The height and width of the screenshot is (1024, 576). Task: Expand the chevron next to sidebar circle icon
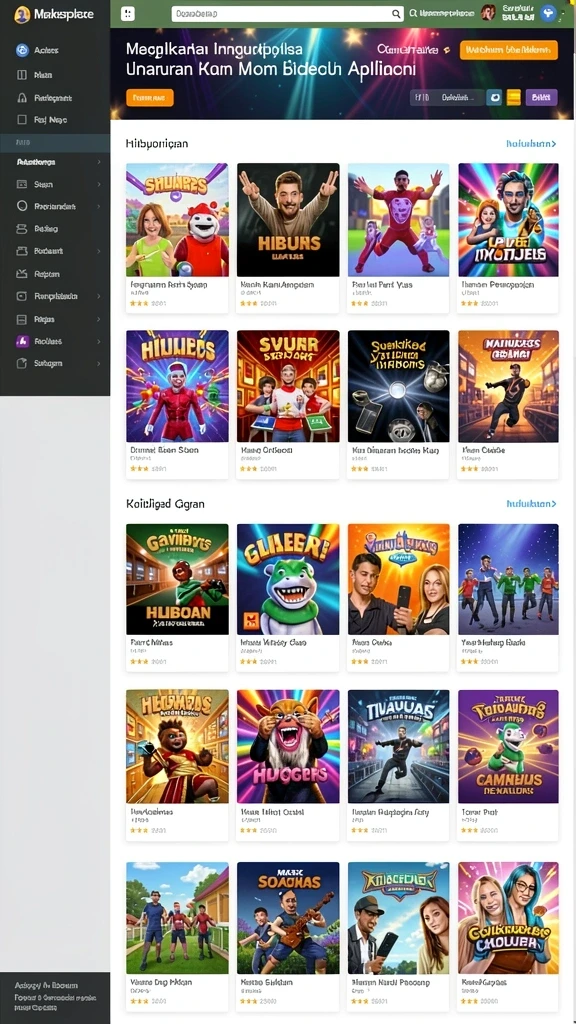(99, 206)
